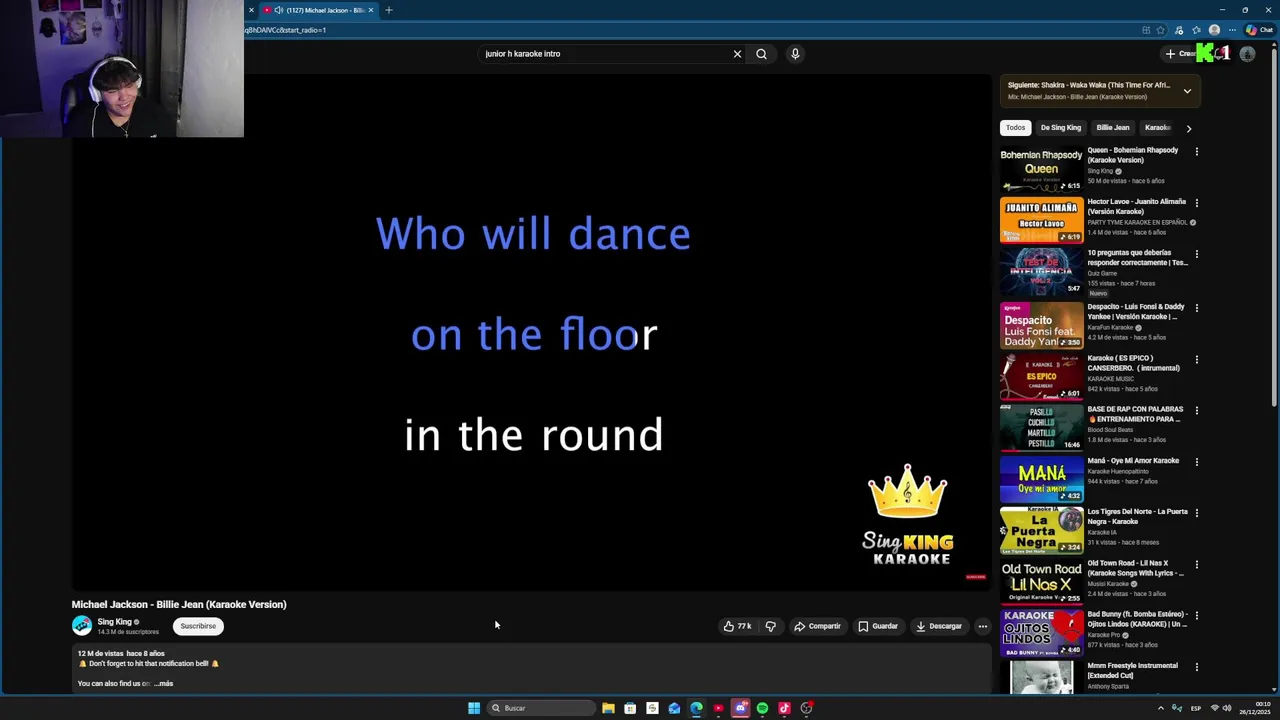Open options for Hector Lavoe Juanito Alimaña
This screenshot has height=720, width=1280.
[x=1196, y=203]
